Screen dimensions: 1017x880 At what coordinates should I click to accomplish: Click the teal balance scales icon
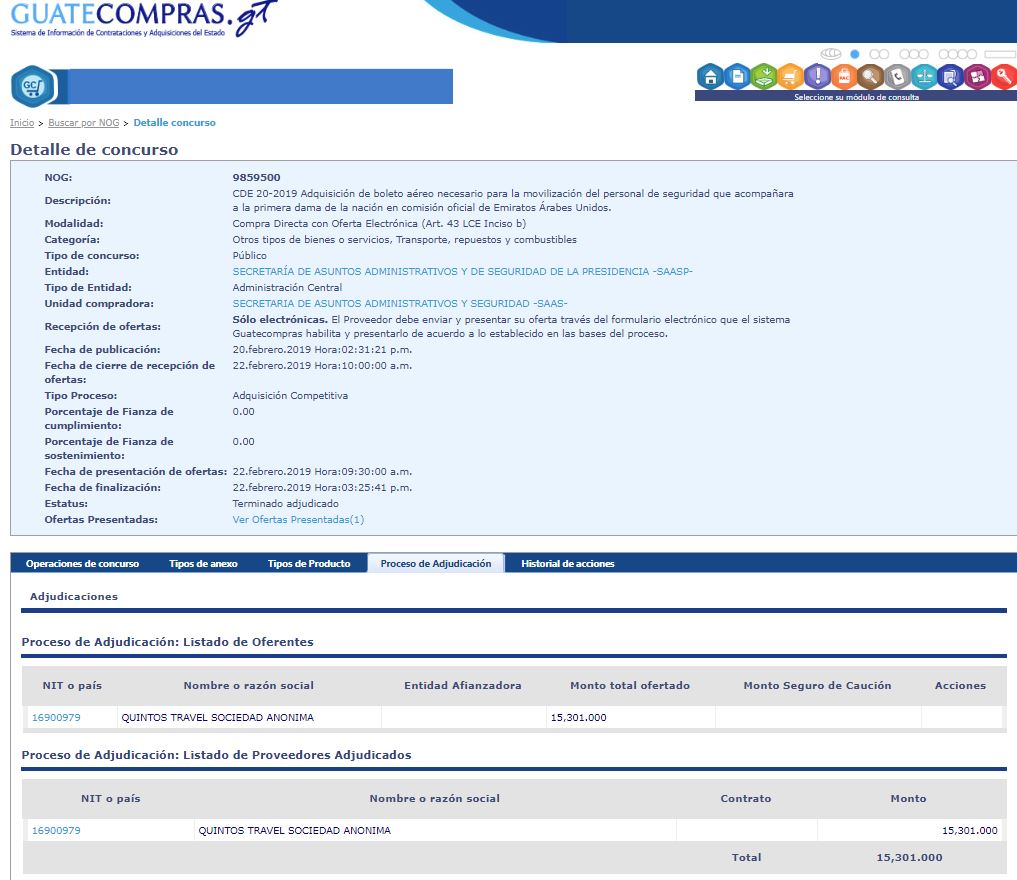click(924, 76)
